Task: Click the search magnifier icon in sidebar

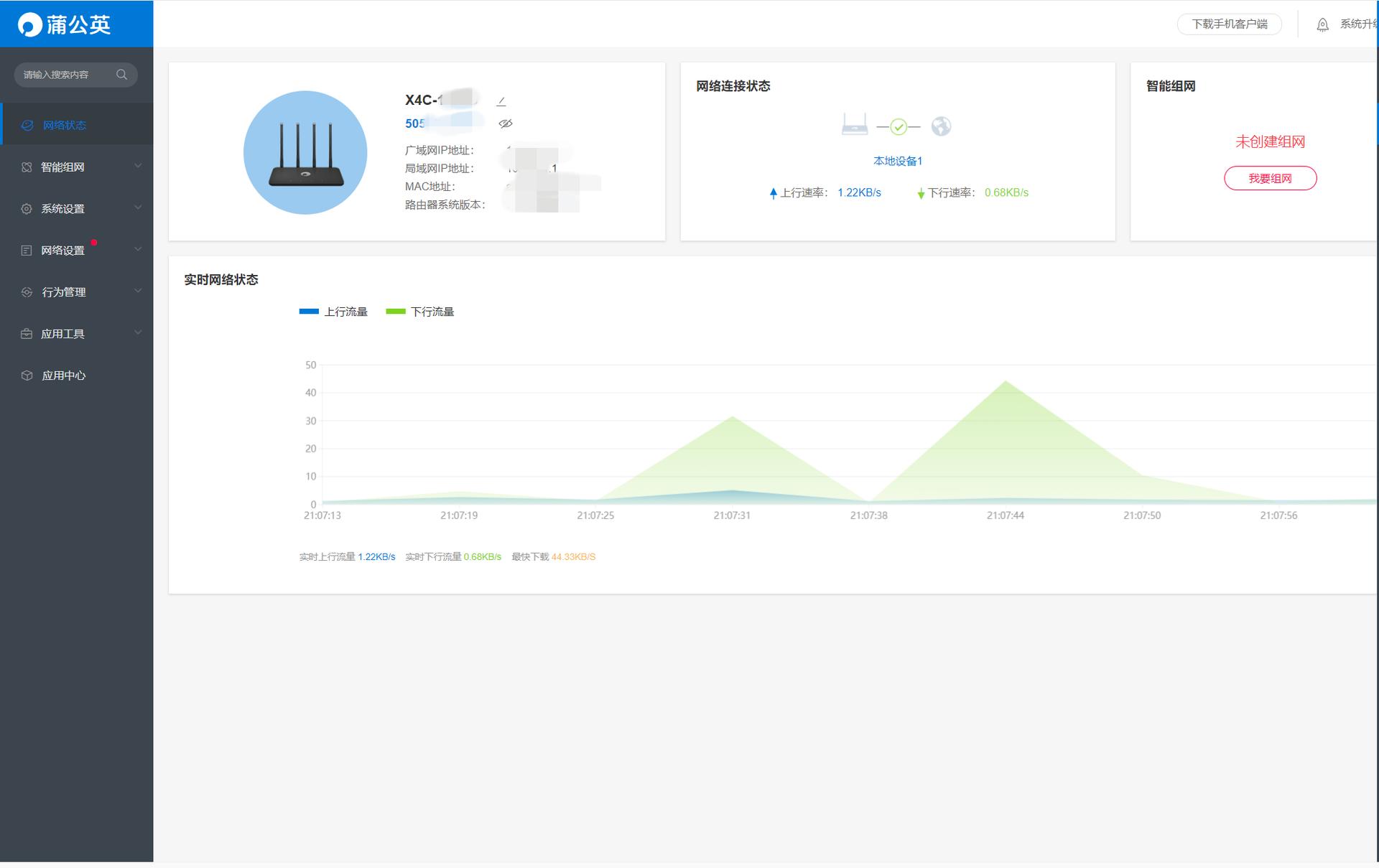Action: (121, 75)
